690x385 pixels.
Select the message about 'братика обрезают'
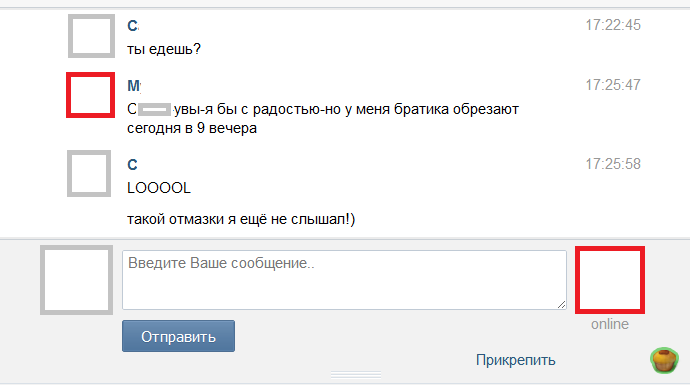(x=323, y=118)
